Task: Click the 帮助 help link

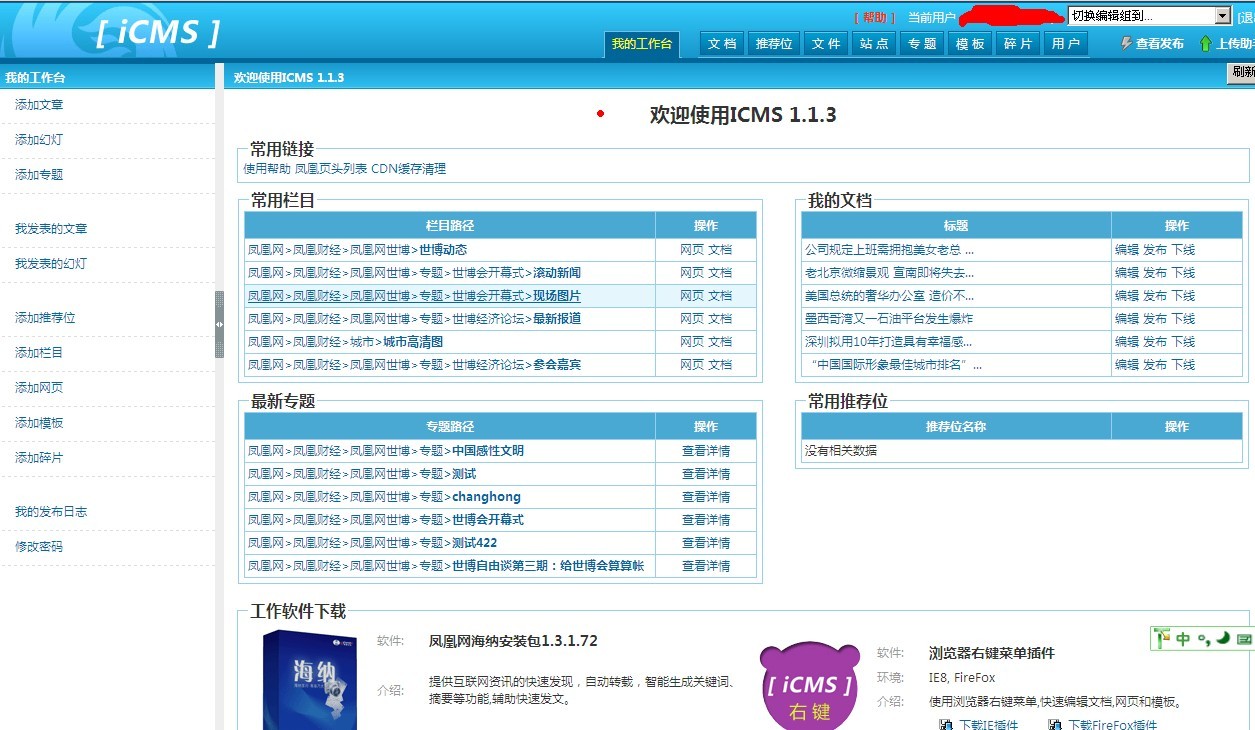Action: tap(874, 17)
